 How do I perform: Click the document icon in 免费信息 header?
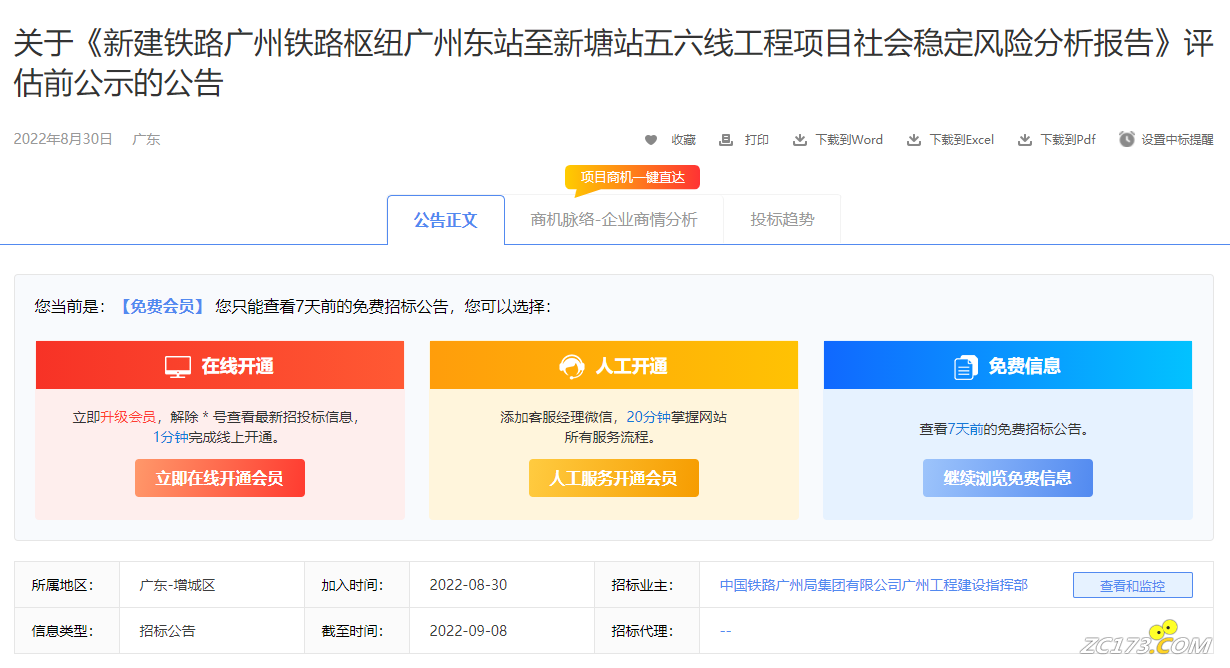966,367
